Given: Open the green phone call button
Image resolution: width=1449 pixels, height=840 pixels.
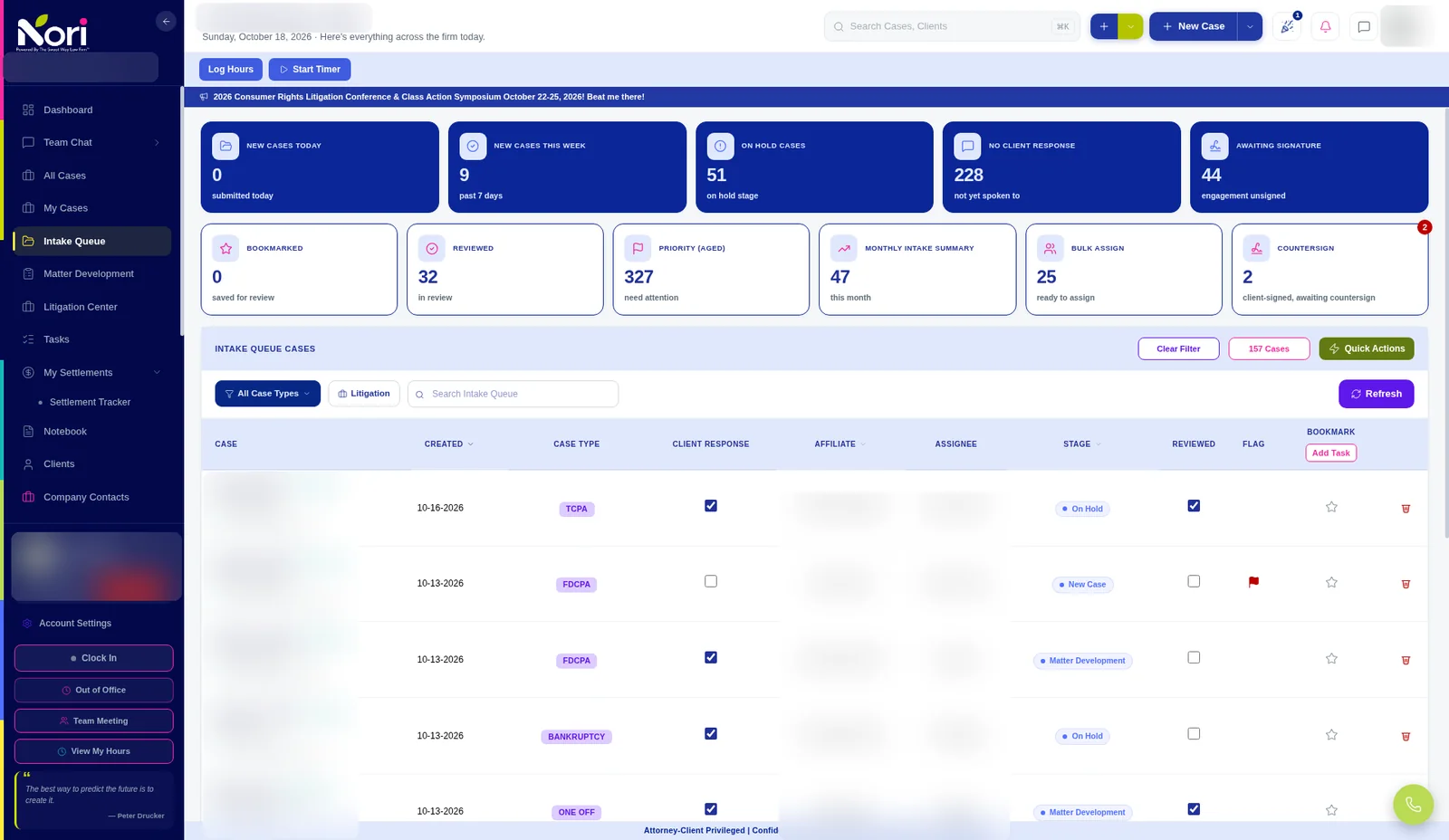Looking at the screenshot, I should 1413,804.
